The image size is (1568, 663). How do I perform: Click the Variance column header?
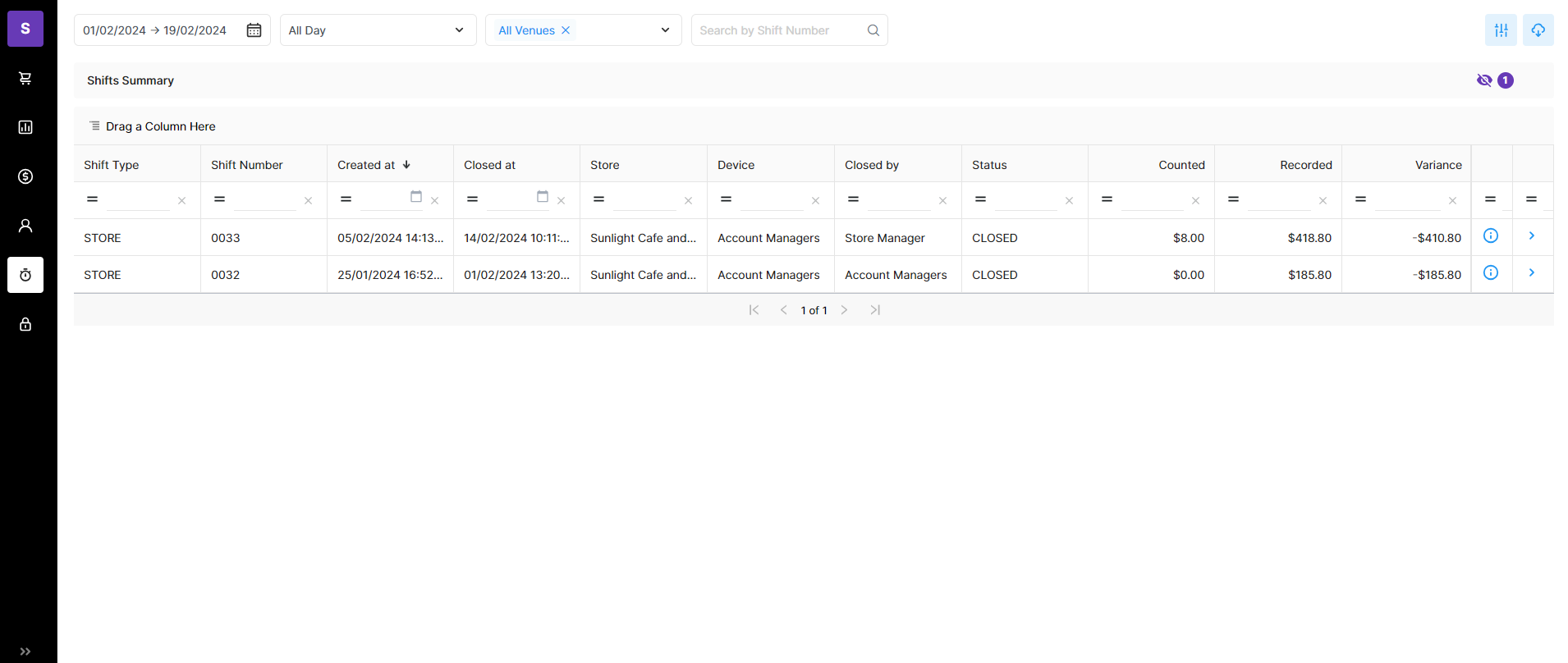coord(1437,165)
